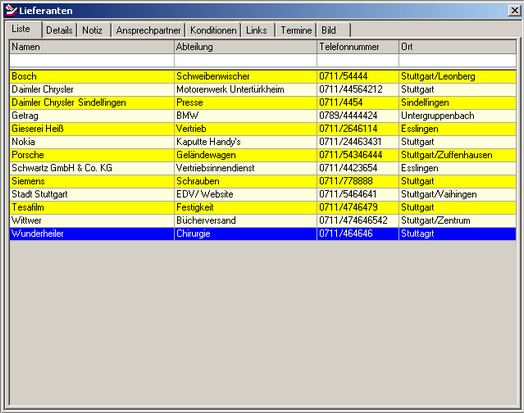Go to the Links tab

(x=257, y=30)
